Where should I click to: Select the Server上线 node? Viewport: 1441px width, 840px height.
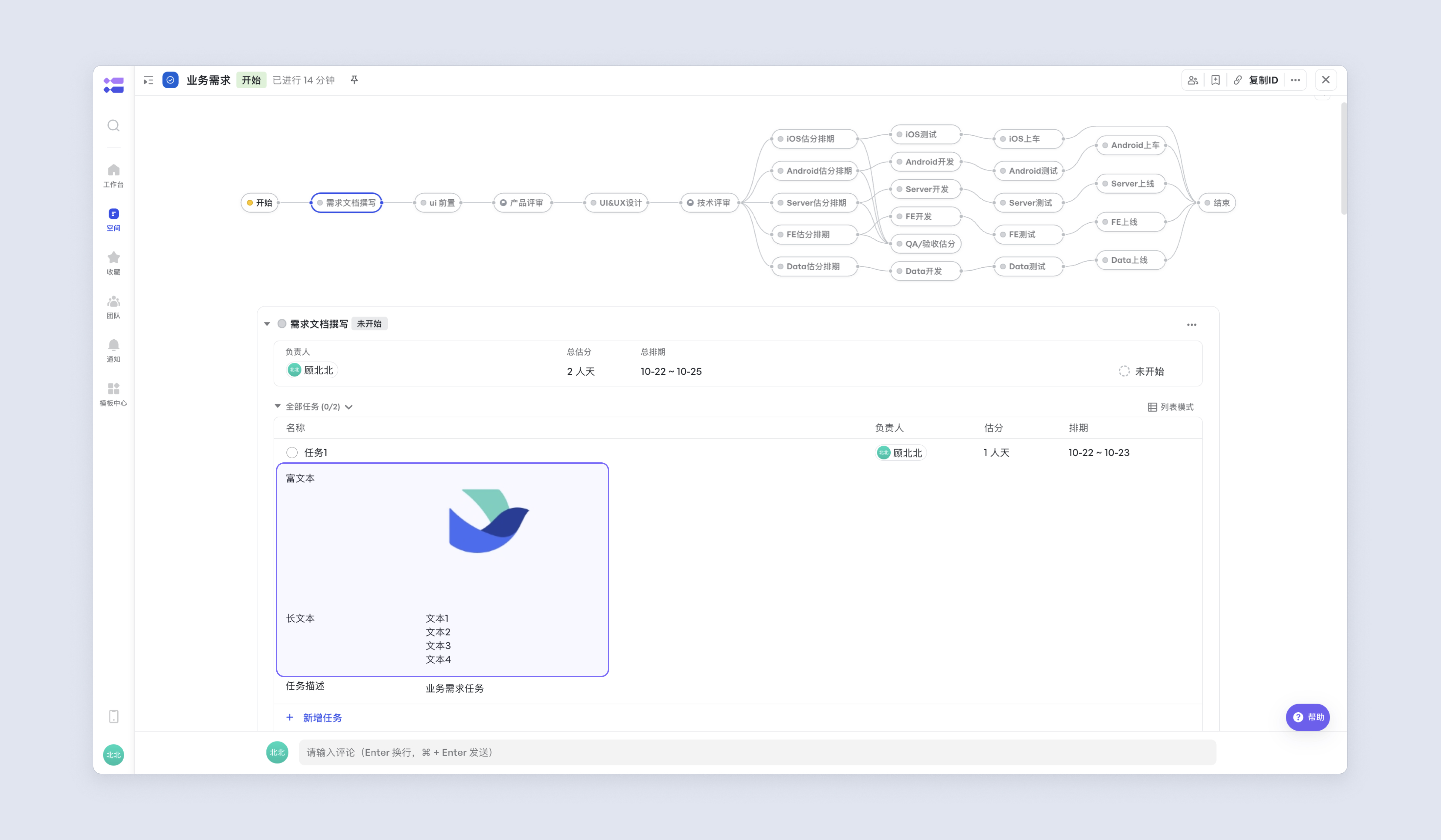point(1131,184)
